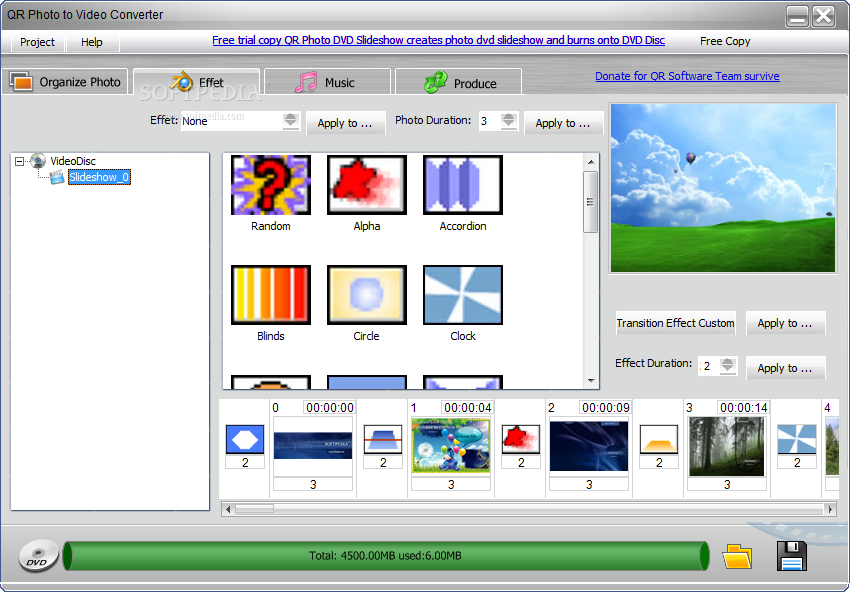850x592 pixels.
Task: Click Apply to next to Effet dropdown
Action: point(345,123)
